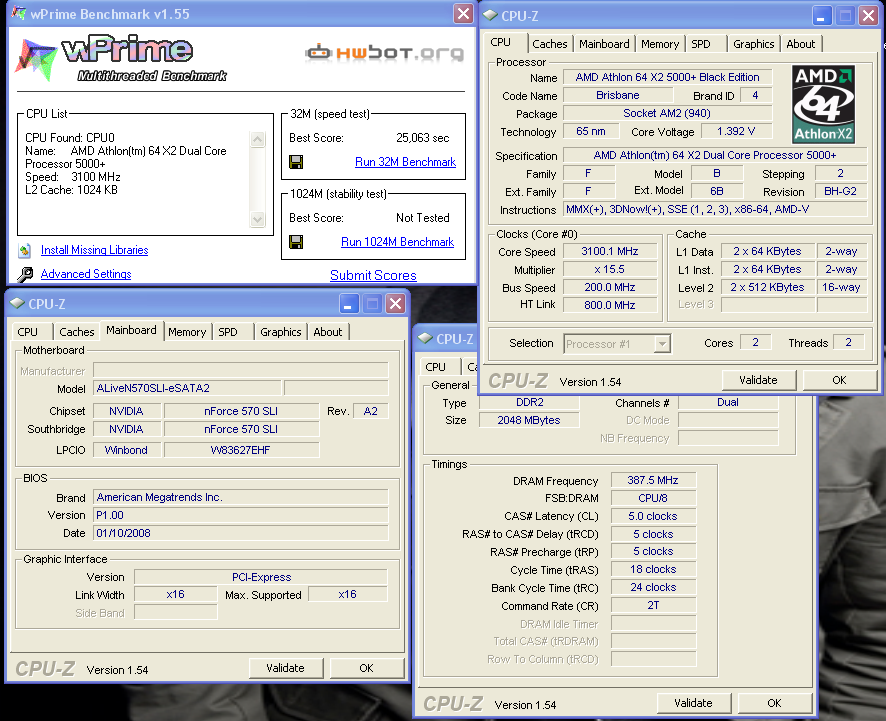Image resolution: width=886 pixels, height=721 pixels.
Task: Click the processor Name field value
Action: point(667,77)
